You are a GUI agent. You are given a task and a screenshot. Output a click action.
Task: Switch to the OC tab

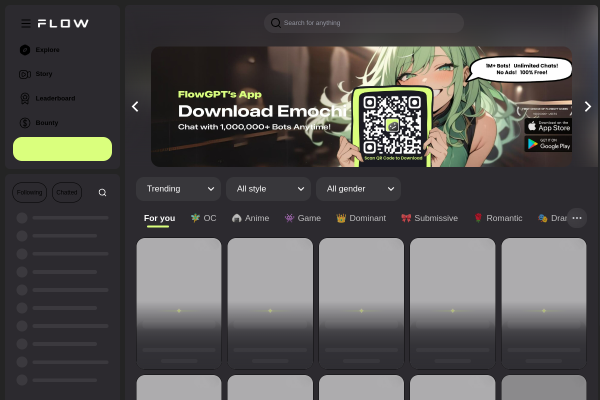click(204, 218)
